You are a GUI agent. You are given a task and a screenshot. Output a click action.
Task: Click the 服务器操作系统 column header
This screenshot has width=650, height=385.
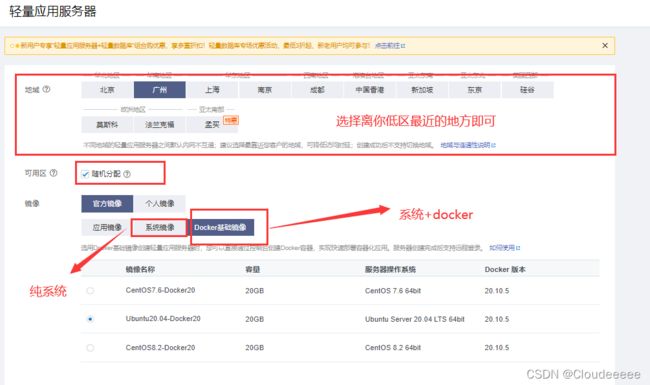coord(390,269)
